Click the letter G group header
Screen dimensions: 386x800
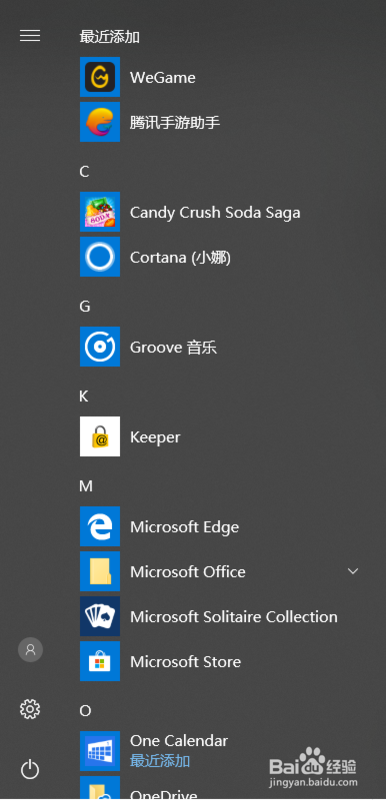pyautogui.click(x=85, y=307)
